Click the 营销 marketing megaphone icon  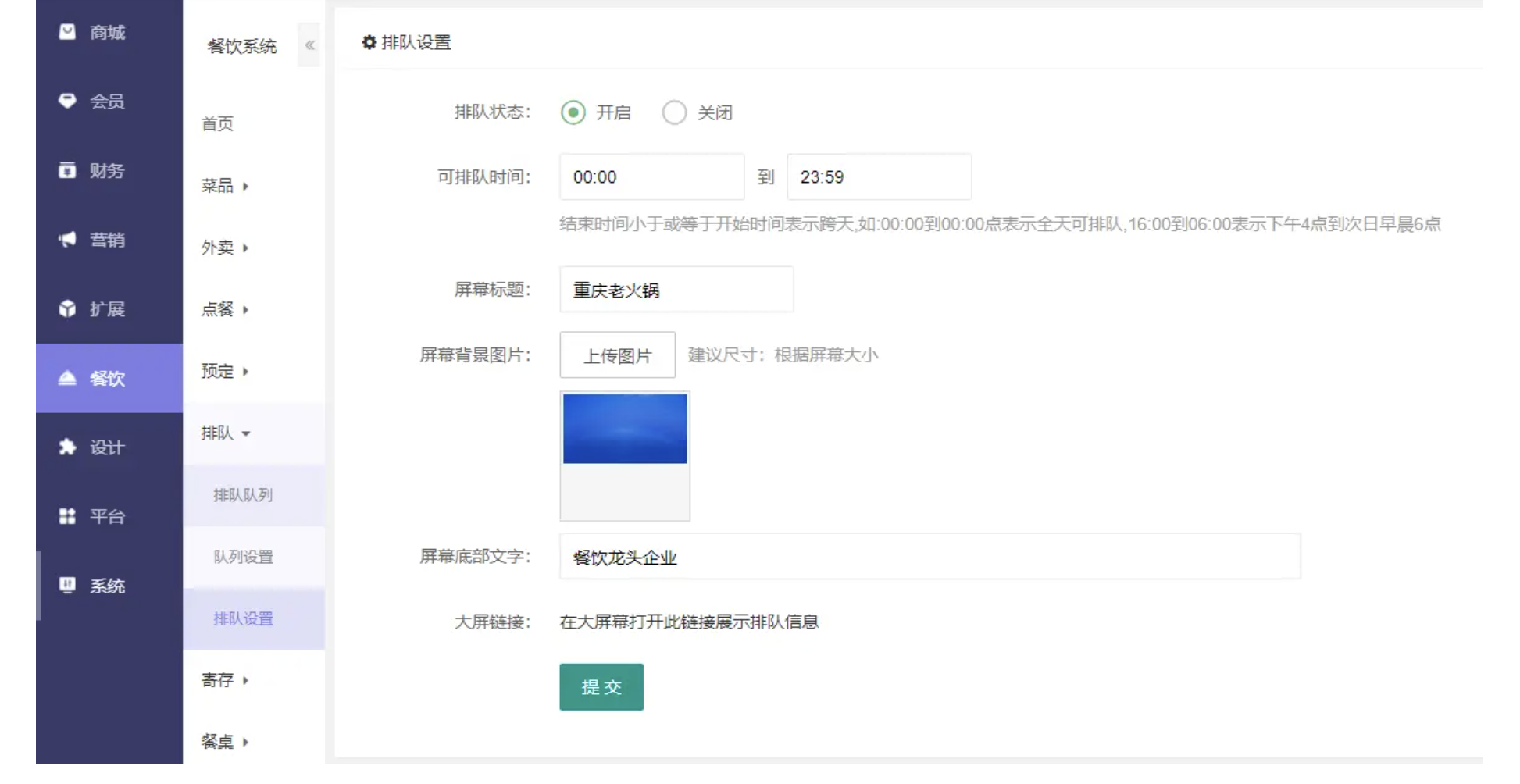click(68, 239)
